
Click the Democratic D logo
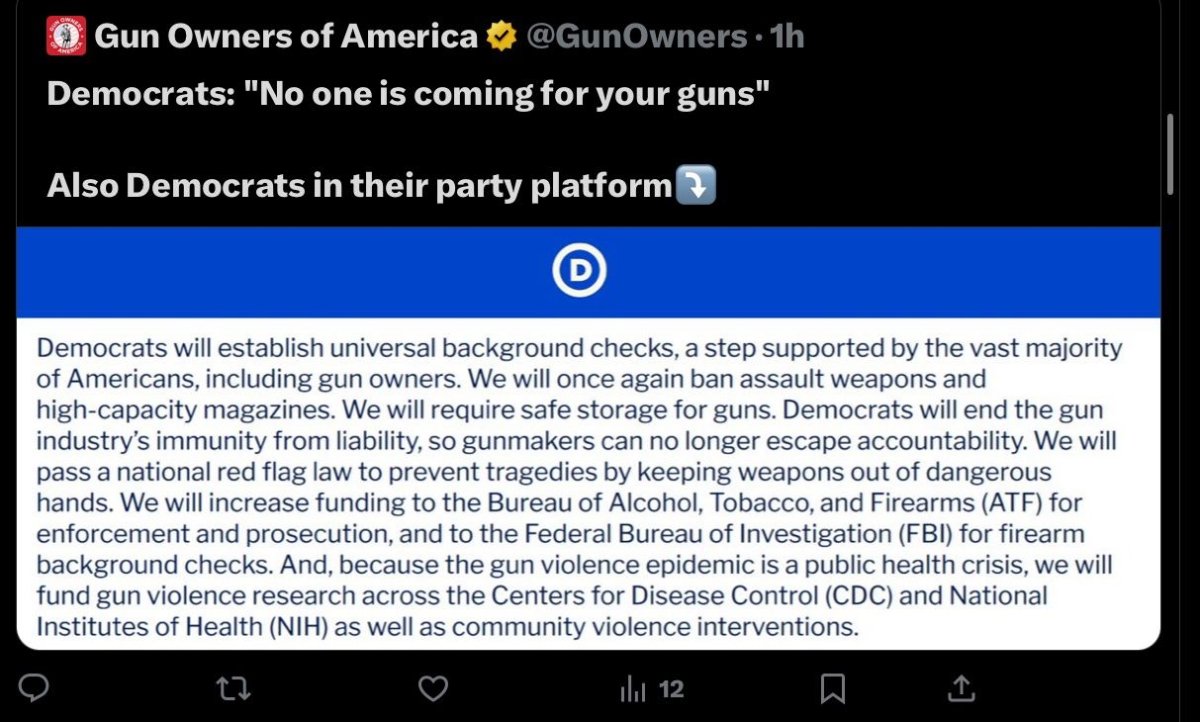(x=580, y=272)
